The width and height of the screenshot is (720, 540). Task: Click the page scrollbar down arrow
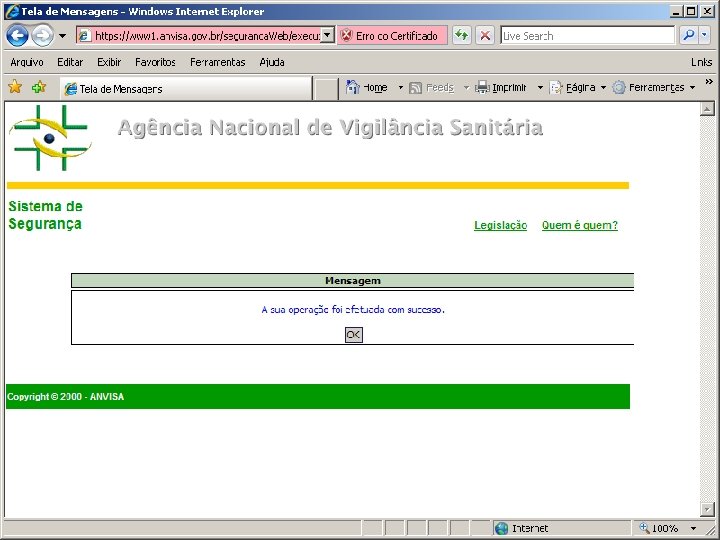pyautogui.click(x=707, y=508)
